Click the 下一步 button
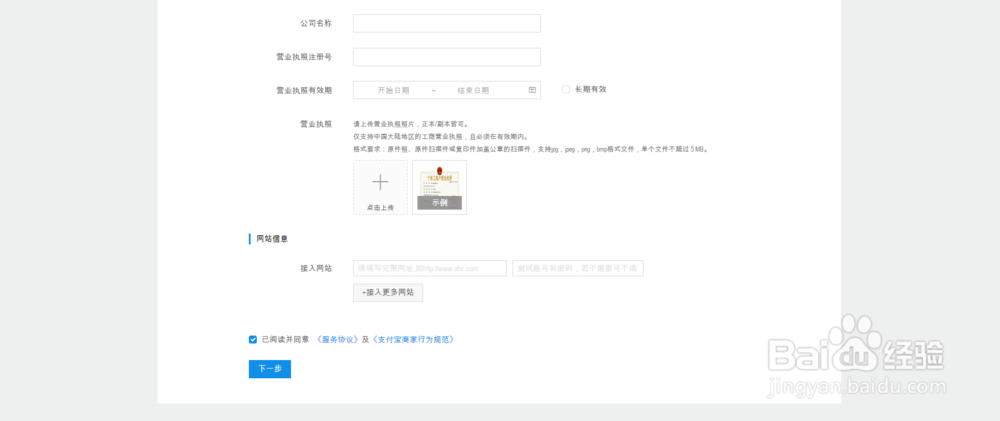 pyautogui.click(x=270, y=369)
